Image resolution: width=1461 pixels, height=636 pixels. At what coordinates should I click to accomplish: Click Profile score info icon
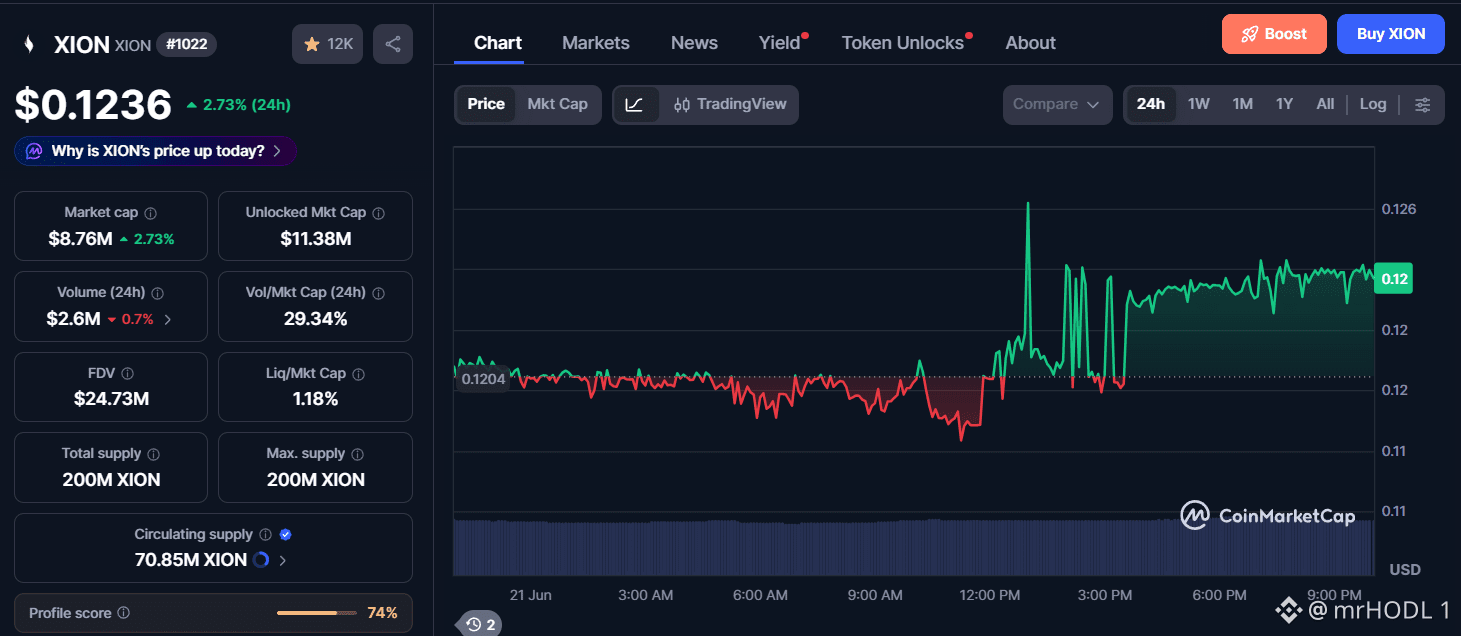point(123,613)
